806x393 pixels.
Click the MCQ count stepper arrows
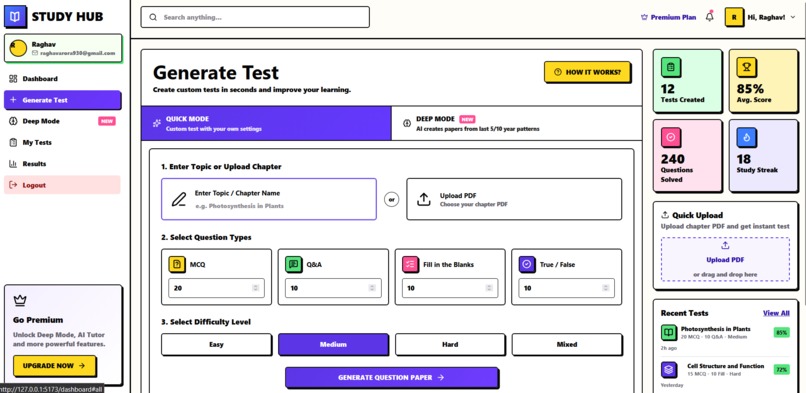255,288
